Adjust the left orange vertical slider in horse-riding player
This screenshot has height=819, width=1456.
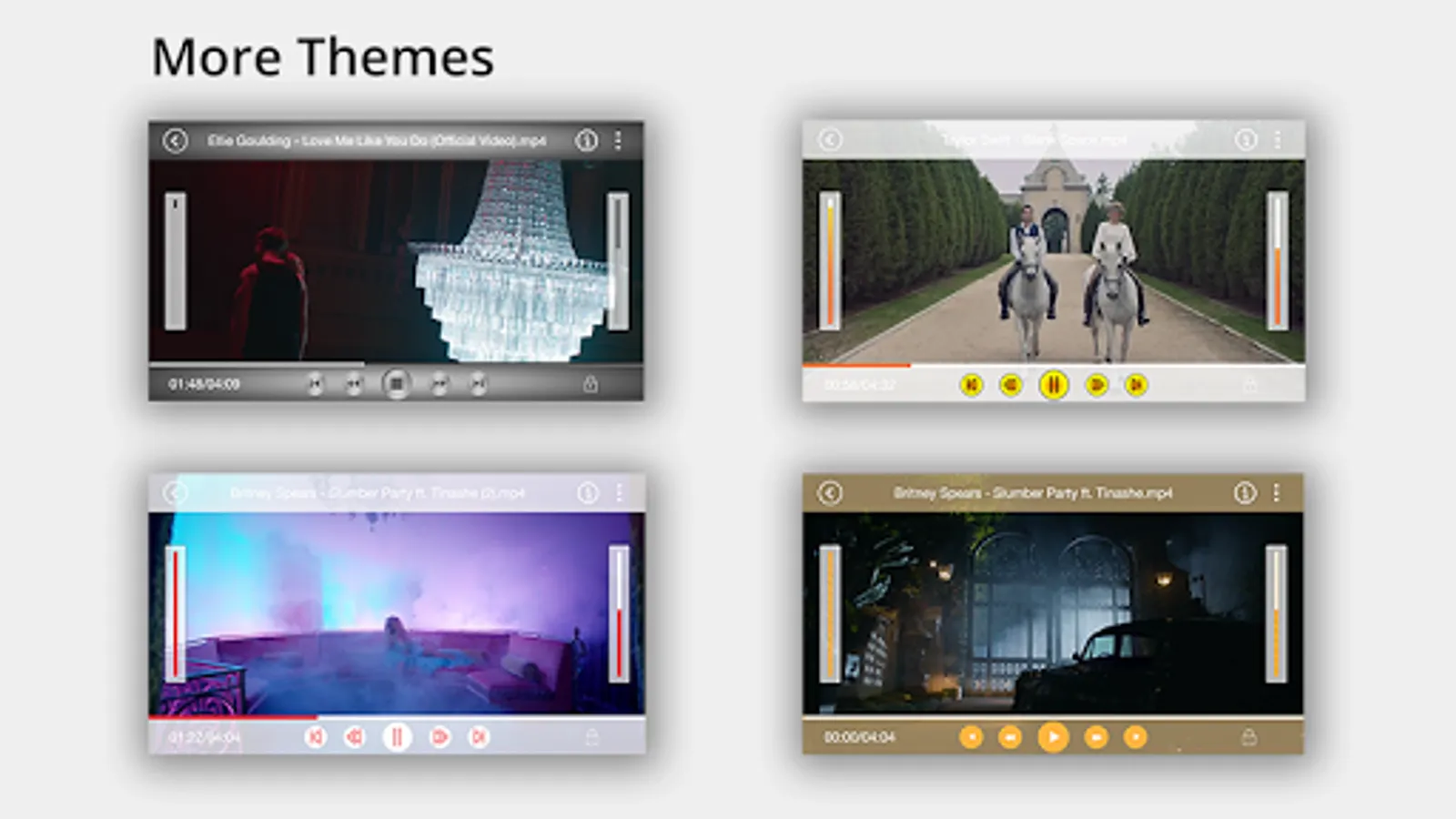pyautogui.click(x=830, y=260)
